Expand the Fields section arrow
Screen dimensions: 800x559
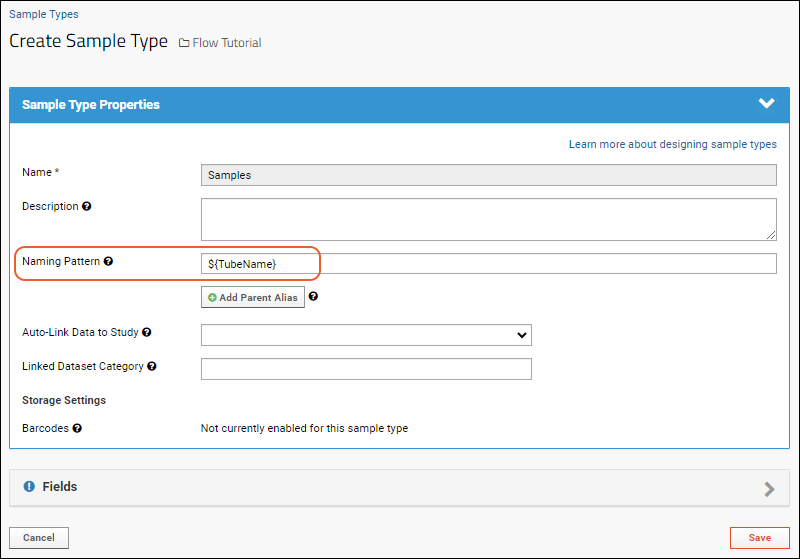[769, 489]
